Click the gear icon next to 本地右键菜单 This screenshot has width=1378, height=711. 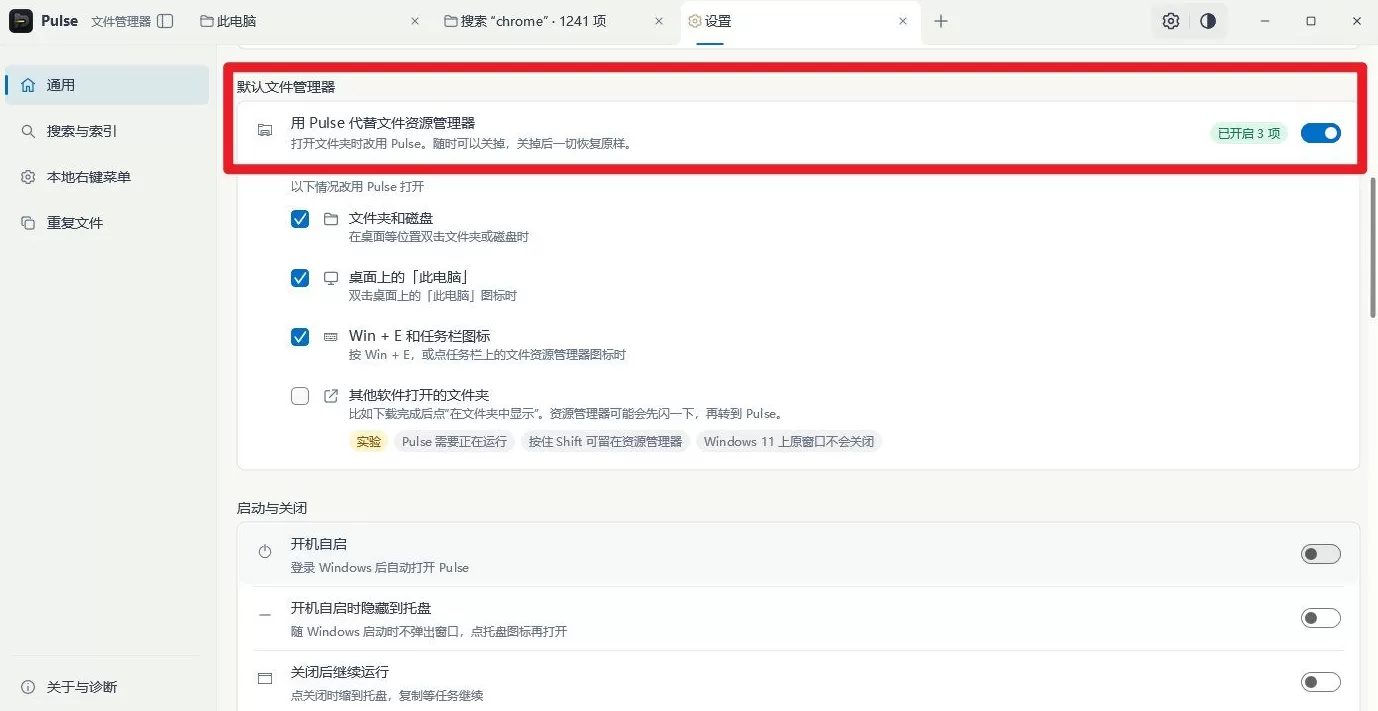coord(28,177)
